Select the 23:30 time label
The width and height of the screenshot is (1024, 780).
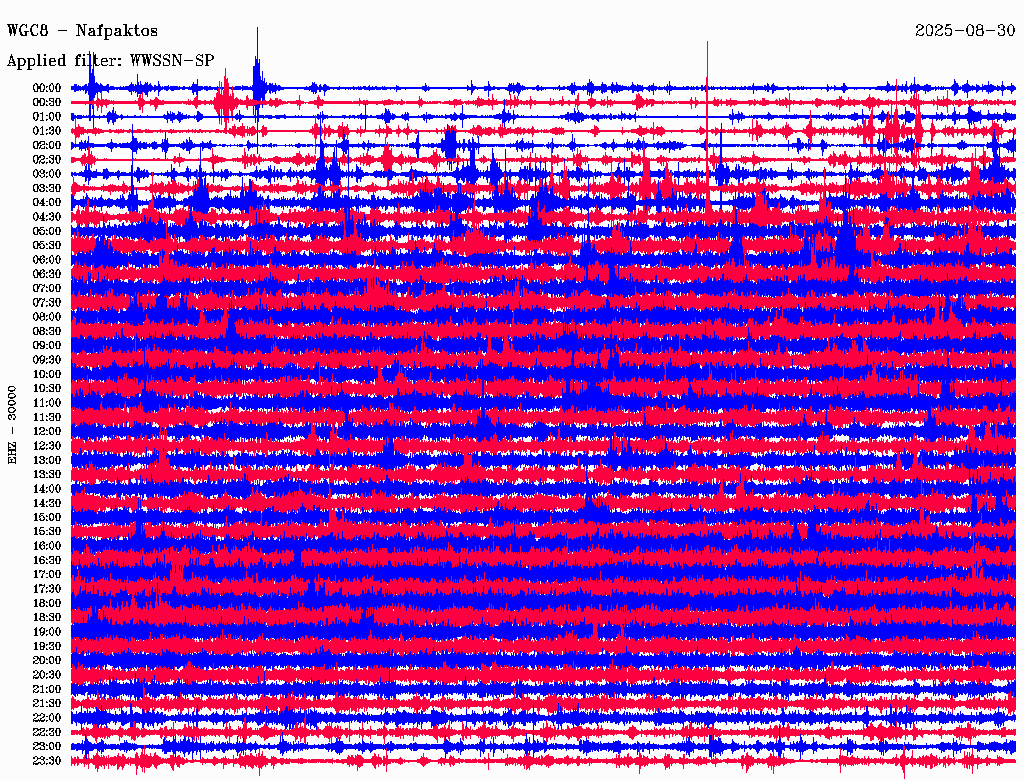[x=47, y=761]
